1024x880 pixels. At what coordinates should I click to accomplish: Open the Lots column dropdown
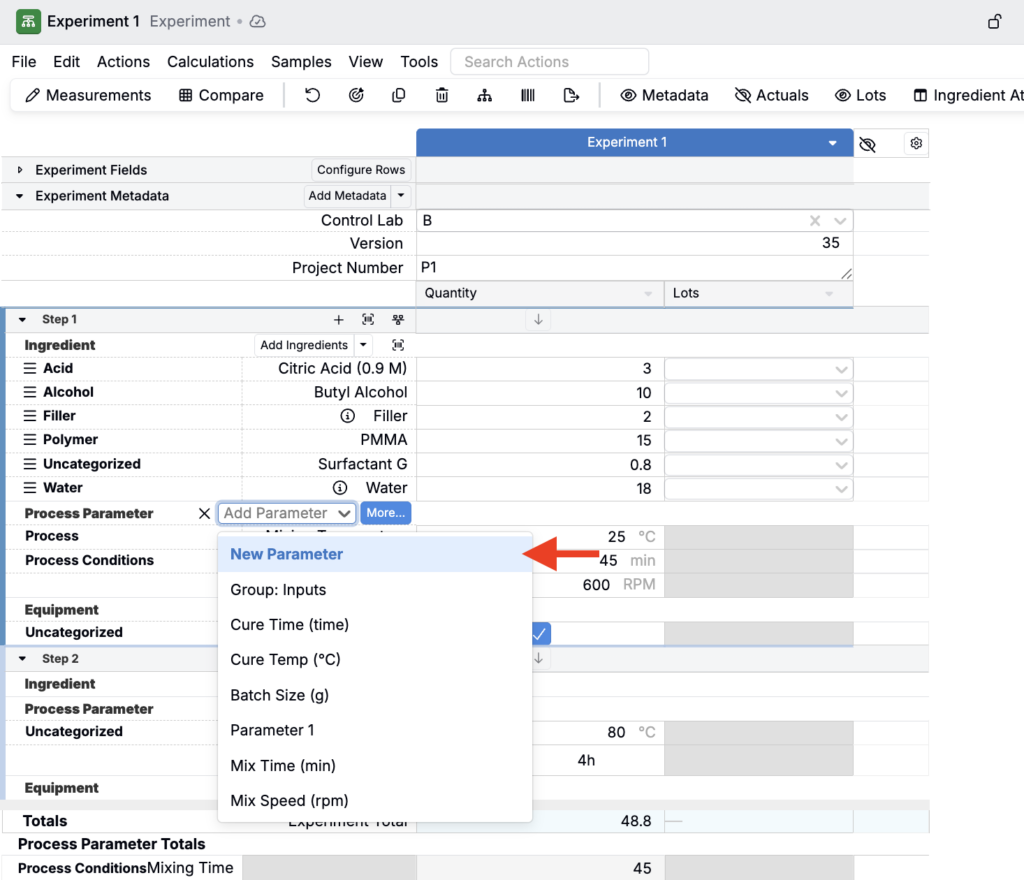829,294
